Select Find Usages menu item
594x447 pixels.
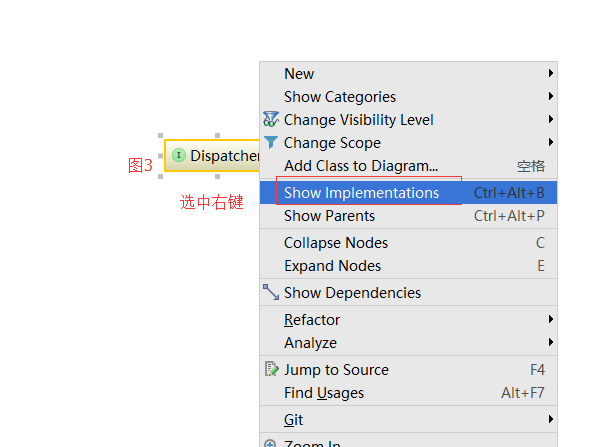[408, 392]
